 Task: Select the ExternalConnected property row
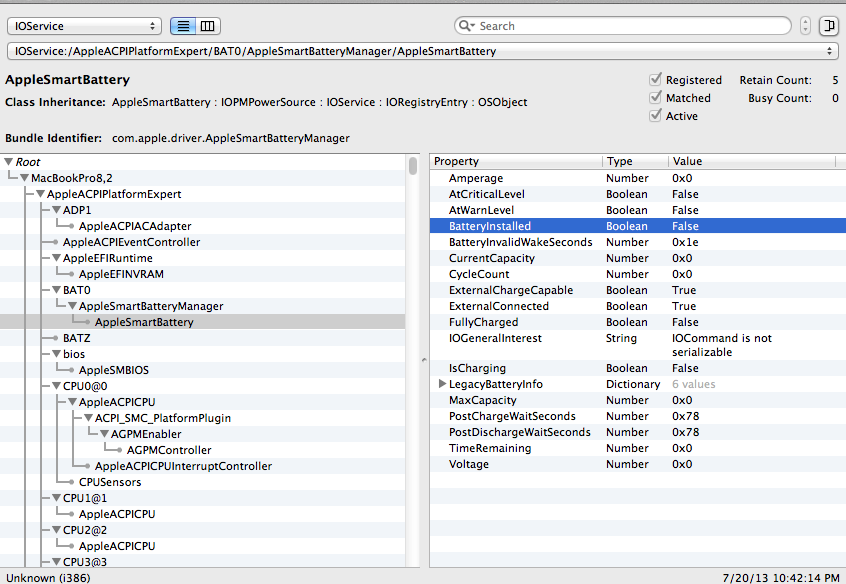(638, 306)
